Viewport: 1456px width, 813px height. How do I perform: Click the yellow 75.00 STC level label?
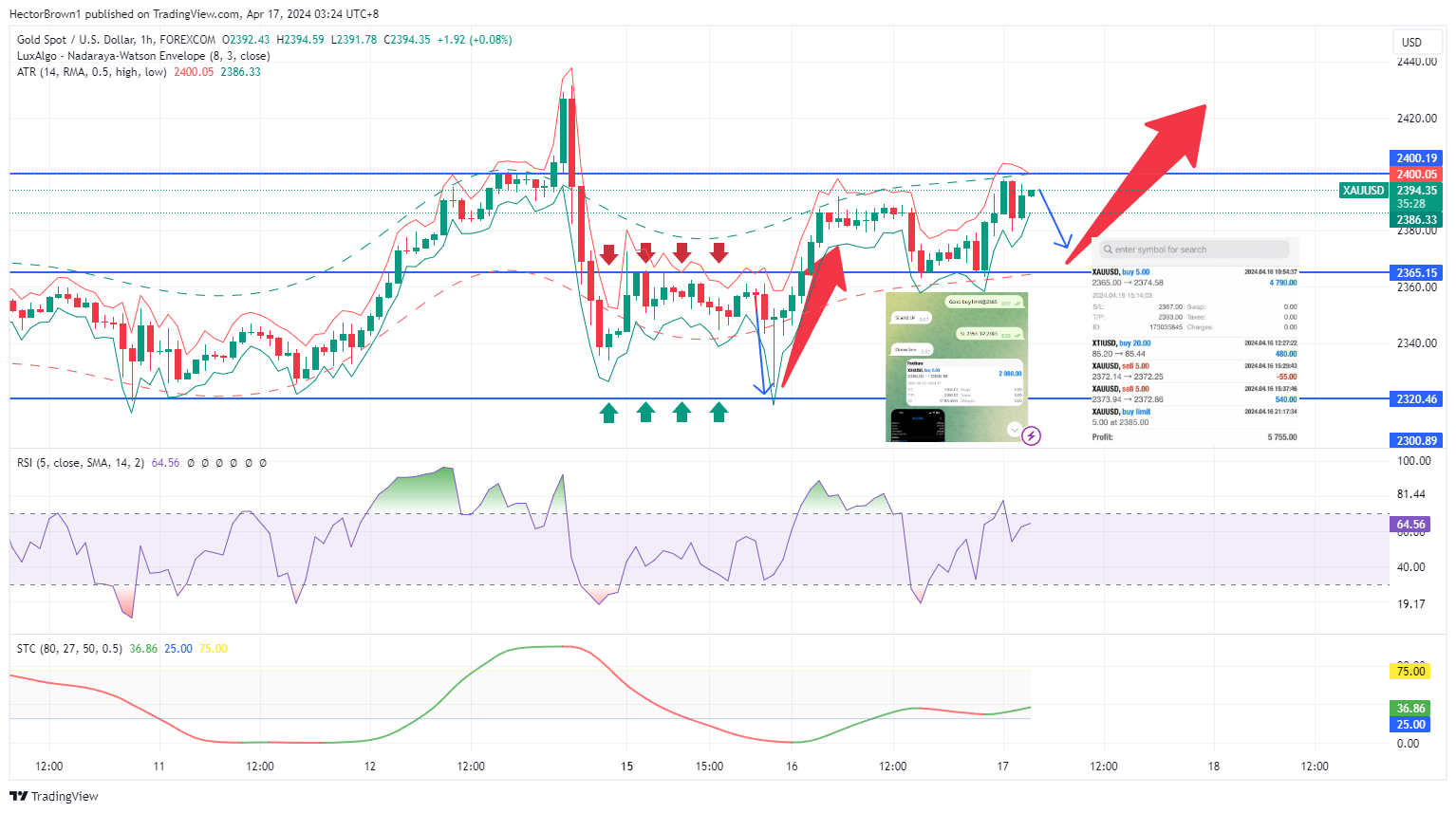1410,672
